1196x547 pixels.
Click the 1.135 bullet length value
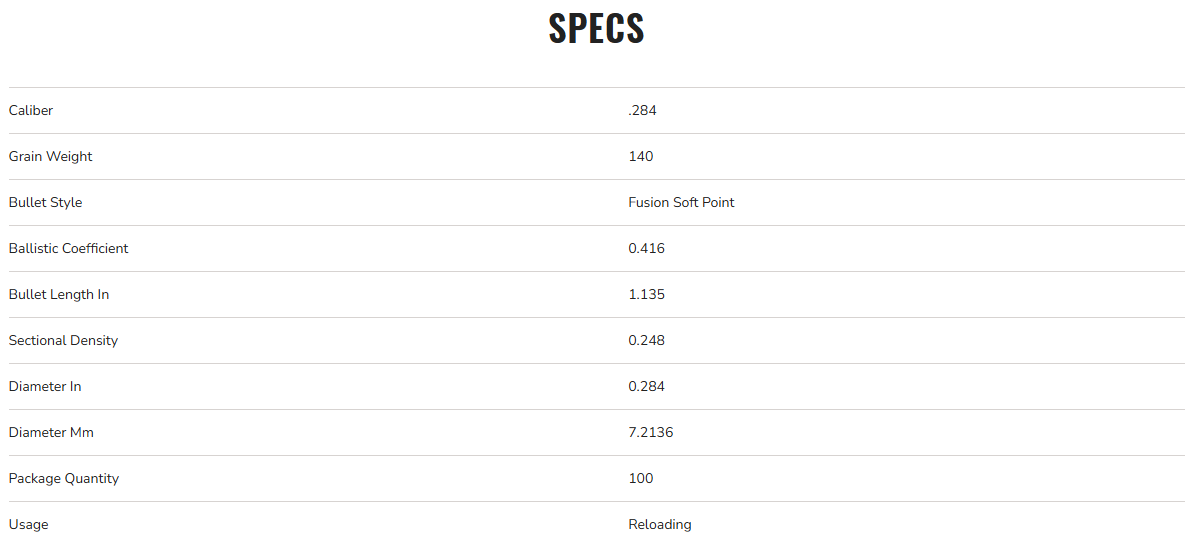[646, 294]
